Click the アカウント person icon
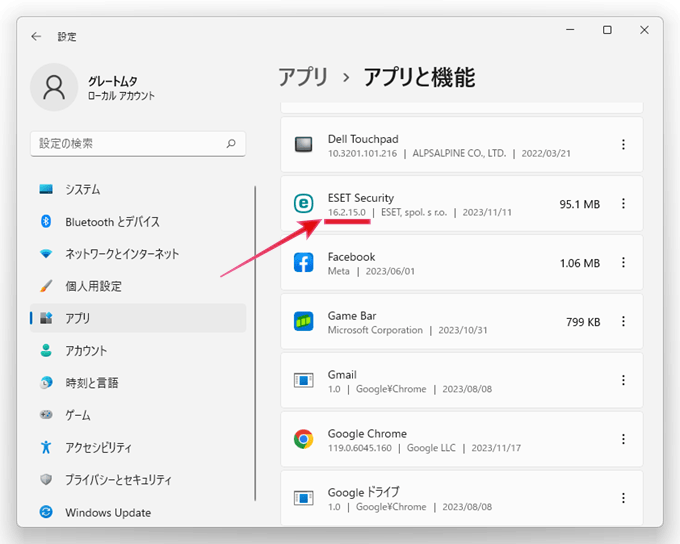 [46, 350]
